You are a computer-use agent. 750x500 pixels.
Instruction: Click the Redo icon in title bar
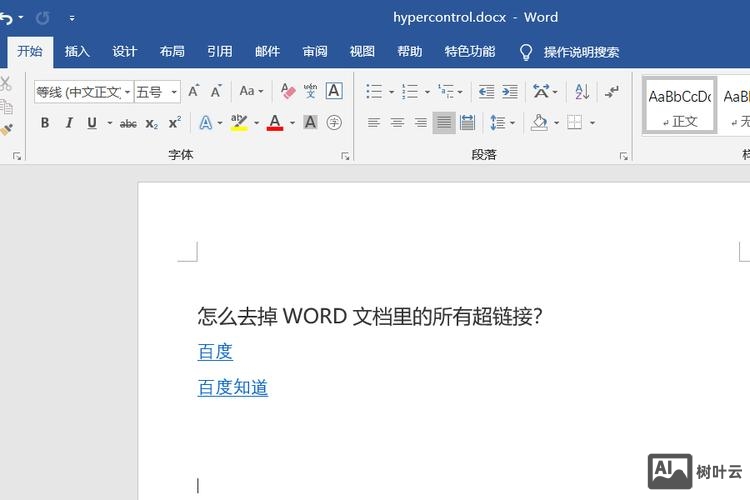click(x=43, y=18)
